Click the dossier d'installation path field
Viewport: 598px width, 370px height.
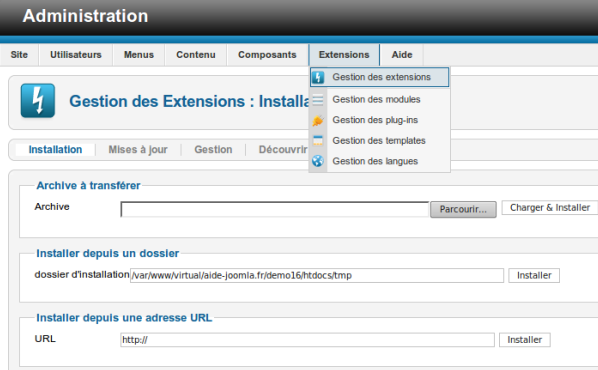[x=317, y=275]
